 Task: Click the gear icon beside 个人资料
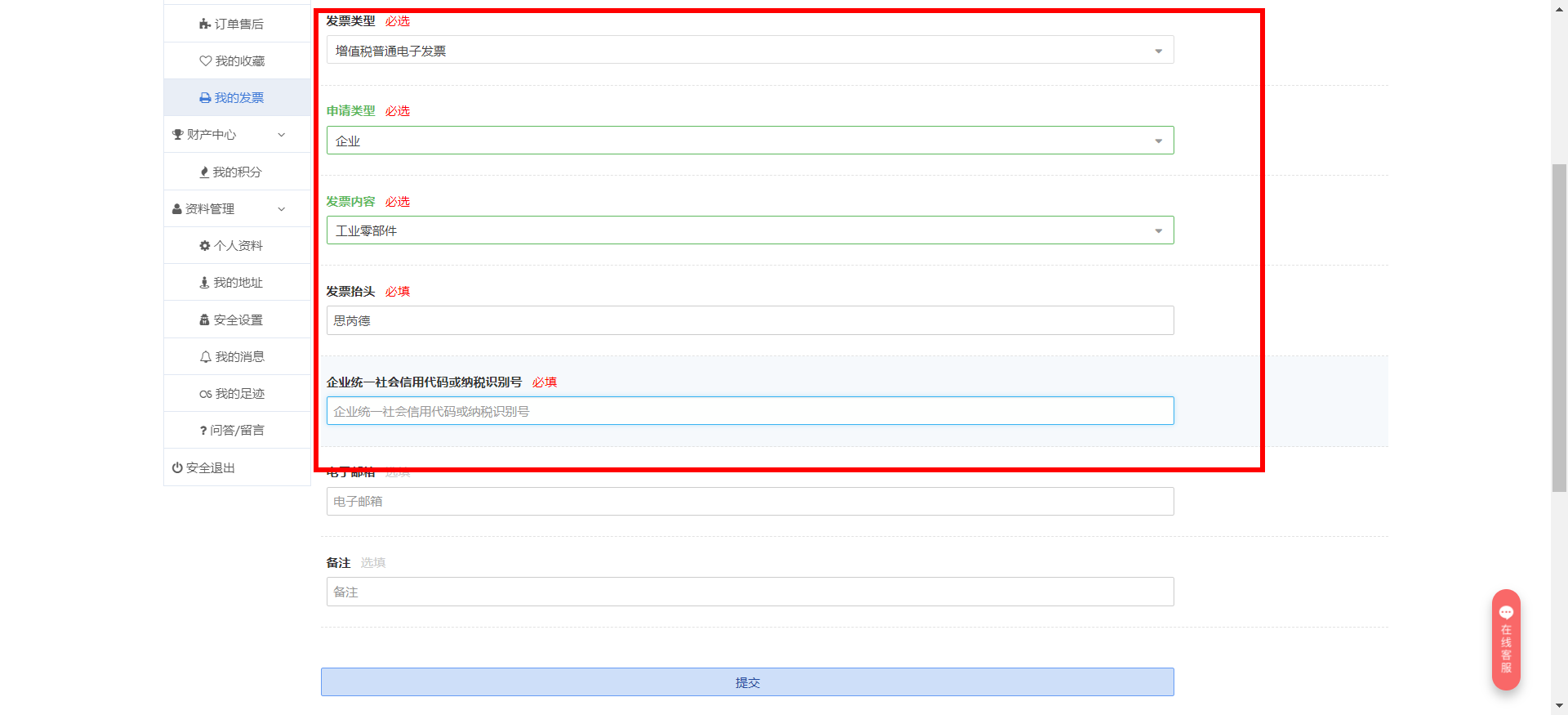(x=205, y=246)
